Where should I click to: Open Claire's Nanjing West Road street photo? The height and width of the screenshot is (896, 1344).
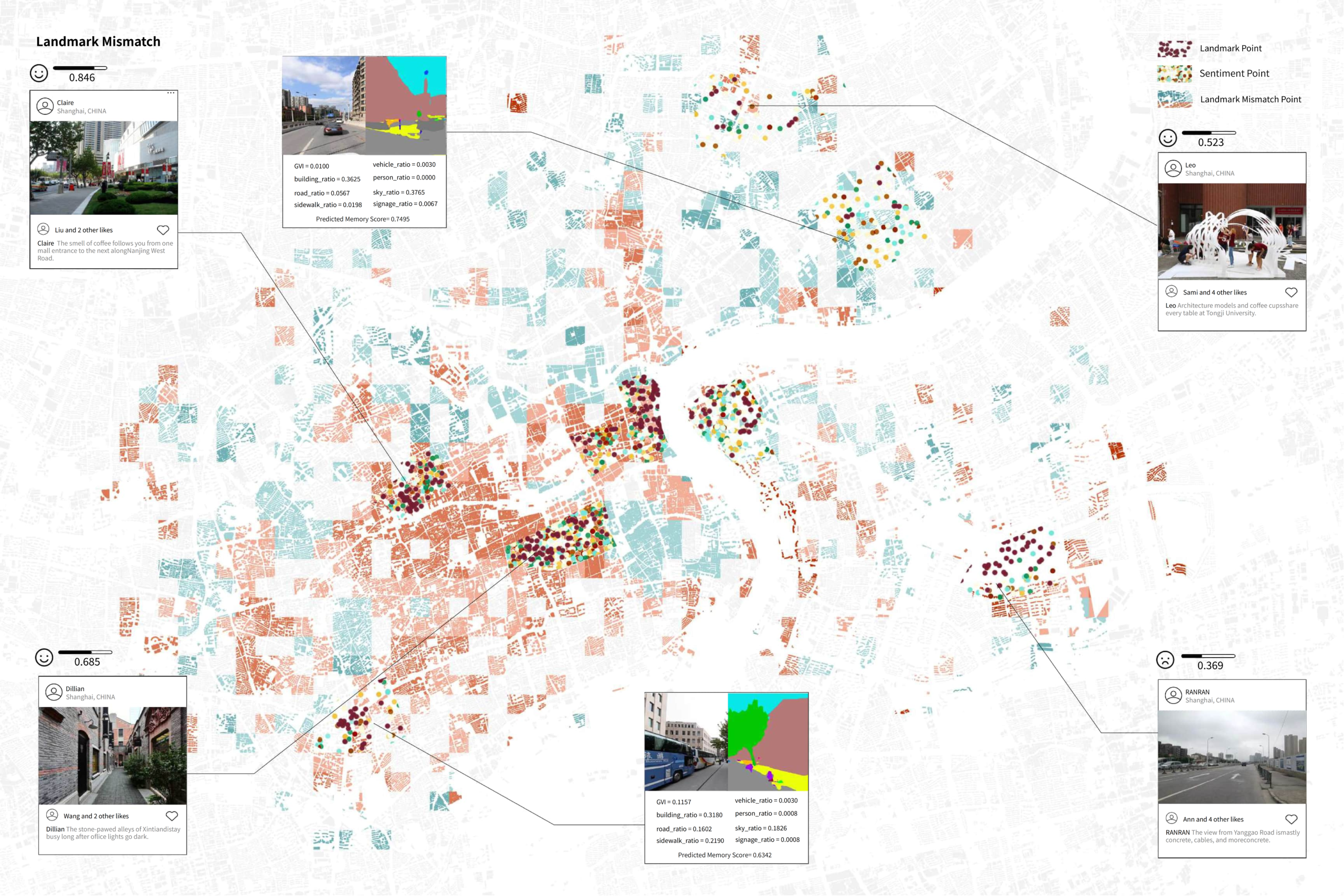(103, 167)
